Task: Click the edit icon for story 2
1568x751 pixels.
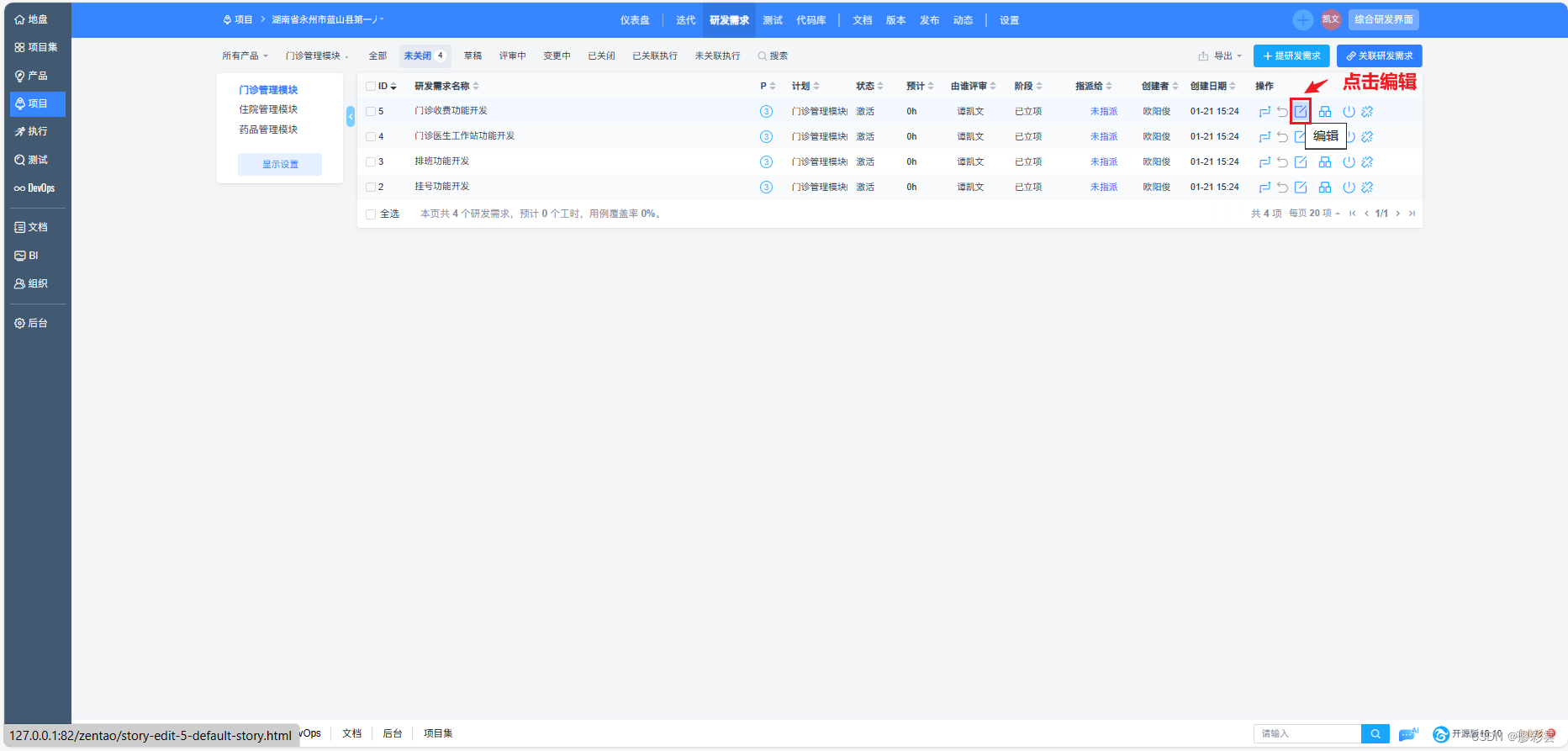Action: click(x=1301, y=187)
